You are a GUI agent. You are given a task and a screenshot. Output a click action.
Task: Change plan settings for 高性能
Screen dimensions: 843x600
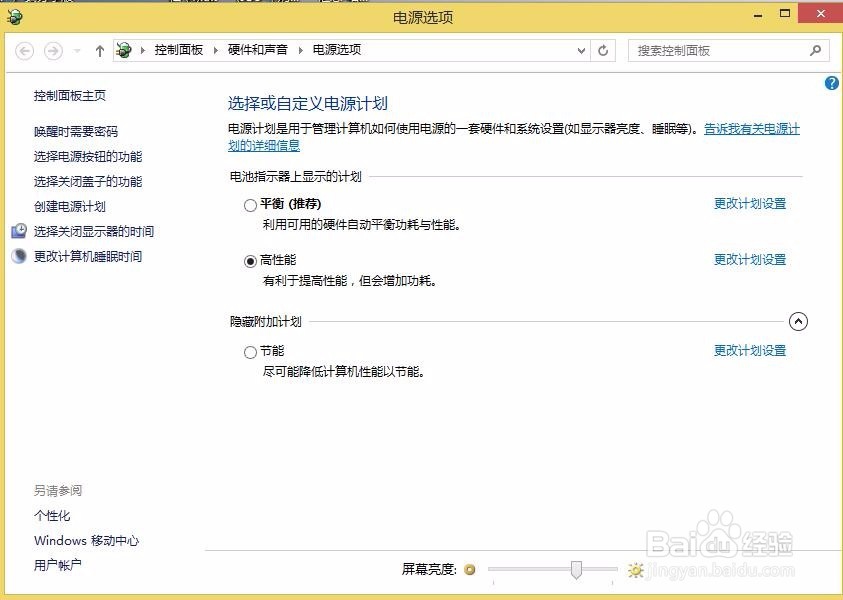point(750,260)
